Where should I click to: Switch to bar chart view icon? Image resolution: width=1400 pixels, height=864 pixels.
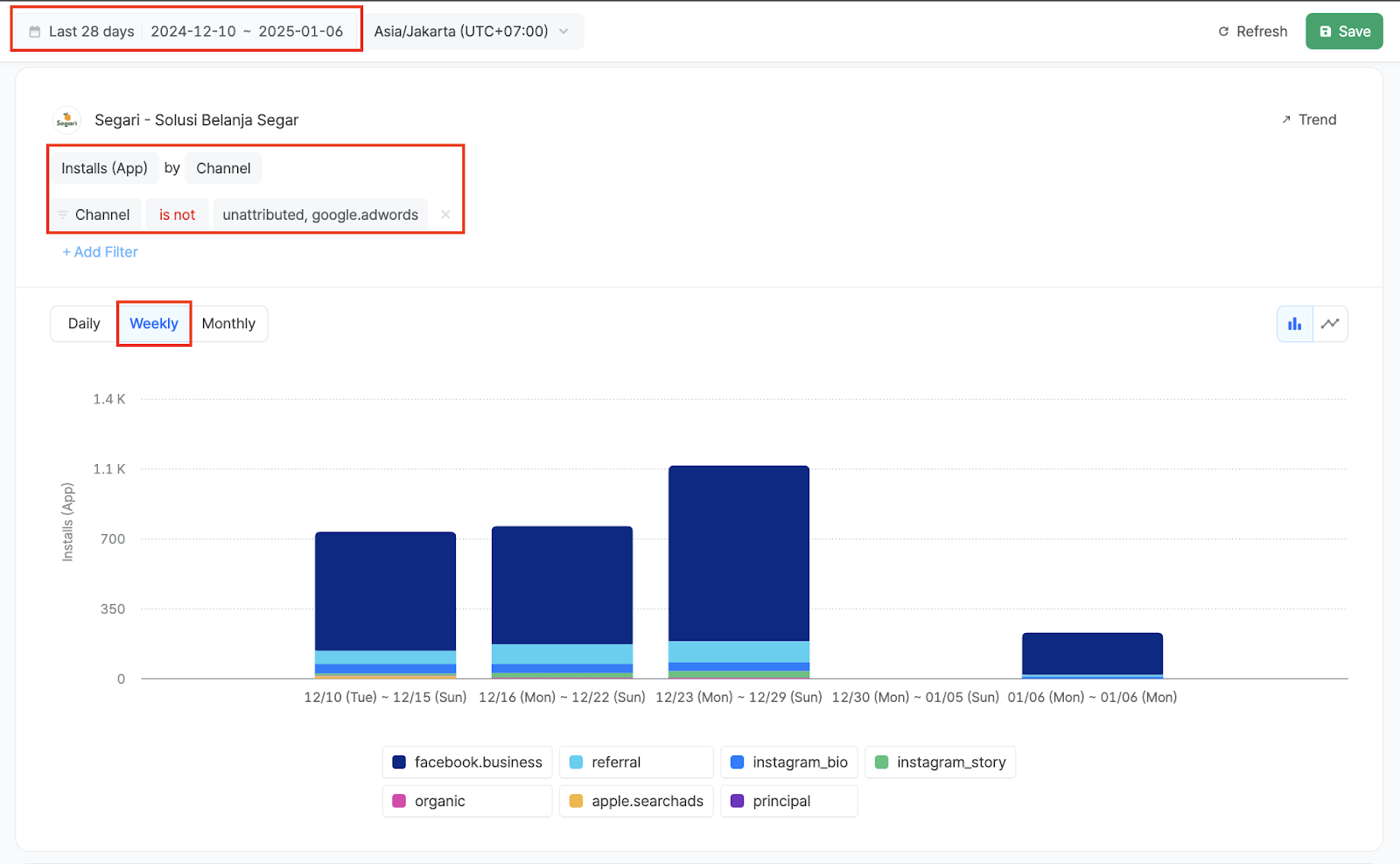pyautogui.click(x=1294, y=324)
